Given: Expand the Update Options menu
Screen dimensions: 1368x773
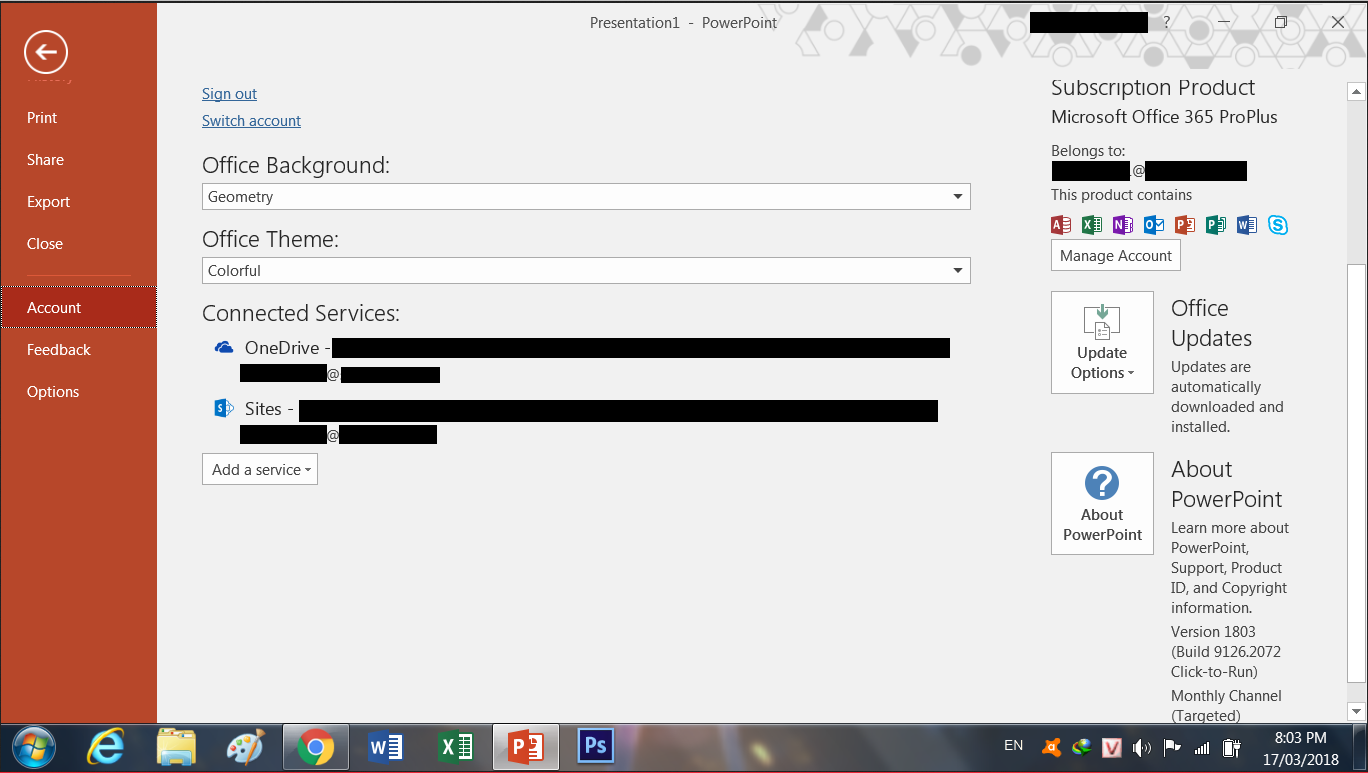Looking at the screenshot, I should 1102,342.
